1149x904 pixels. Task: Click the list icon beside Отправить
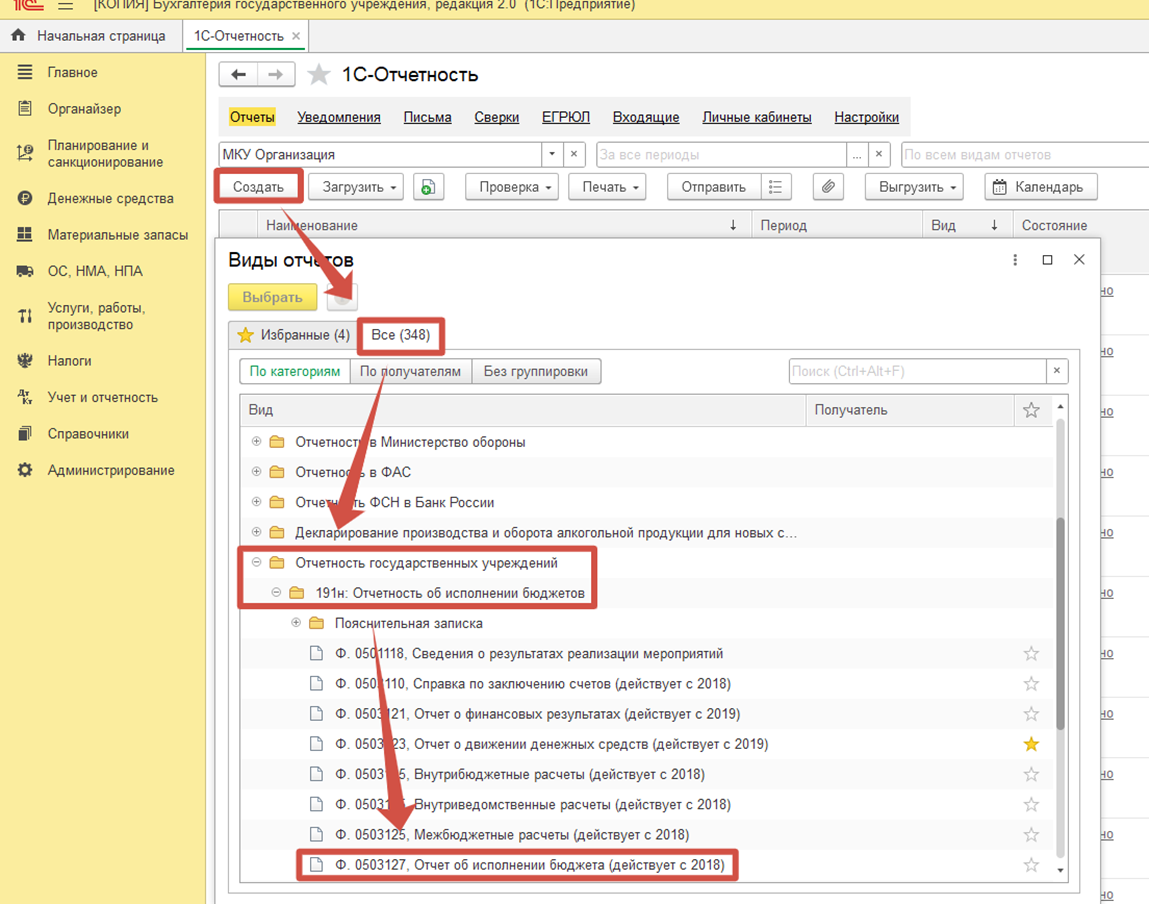(775, 187)
